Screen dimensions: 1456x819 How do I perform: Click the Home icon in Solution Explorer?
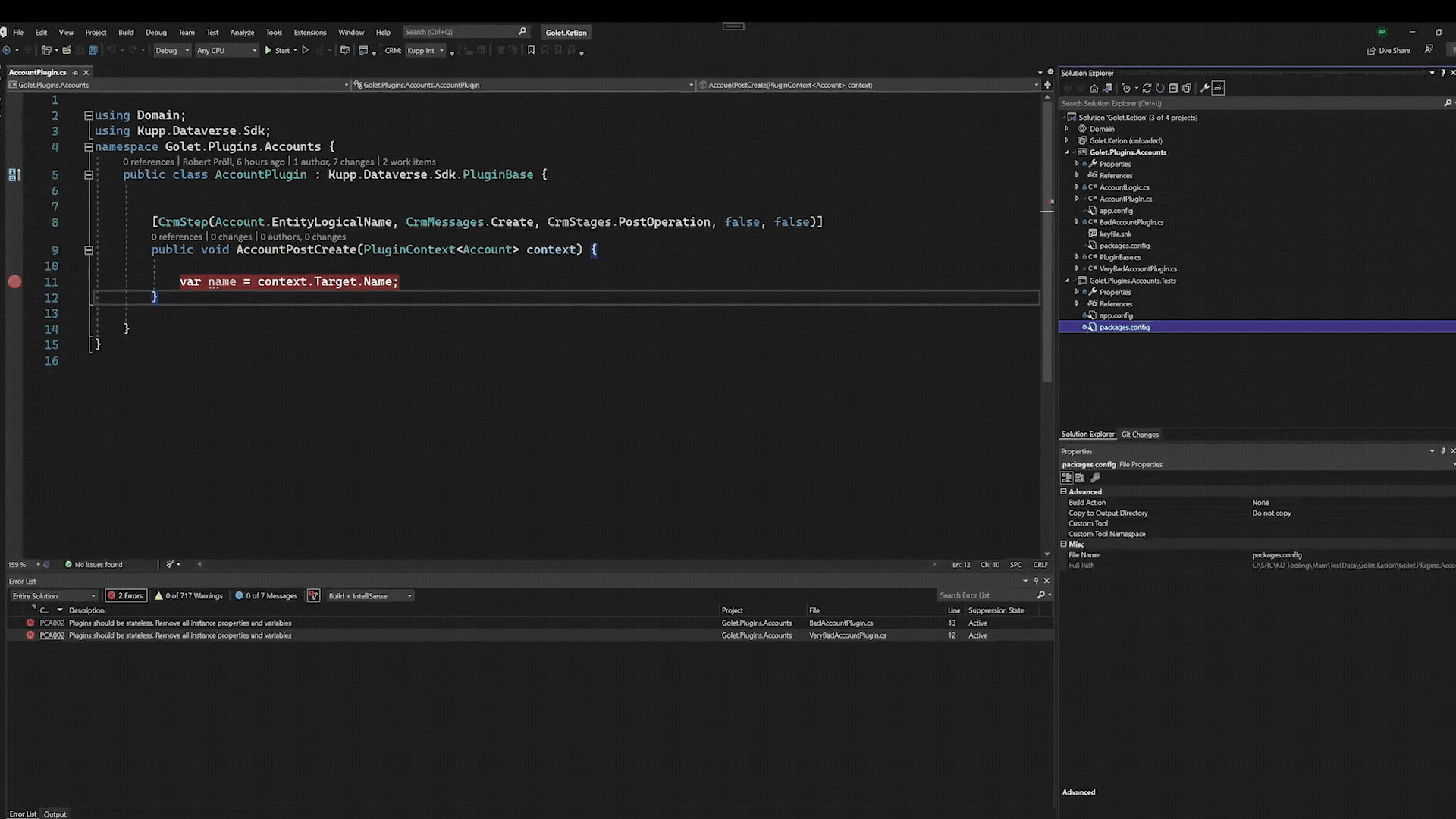(x=1094, y=88)
